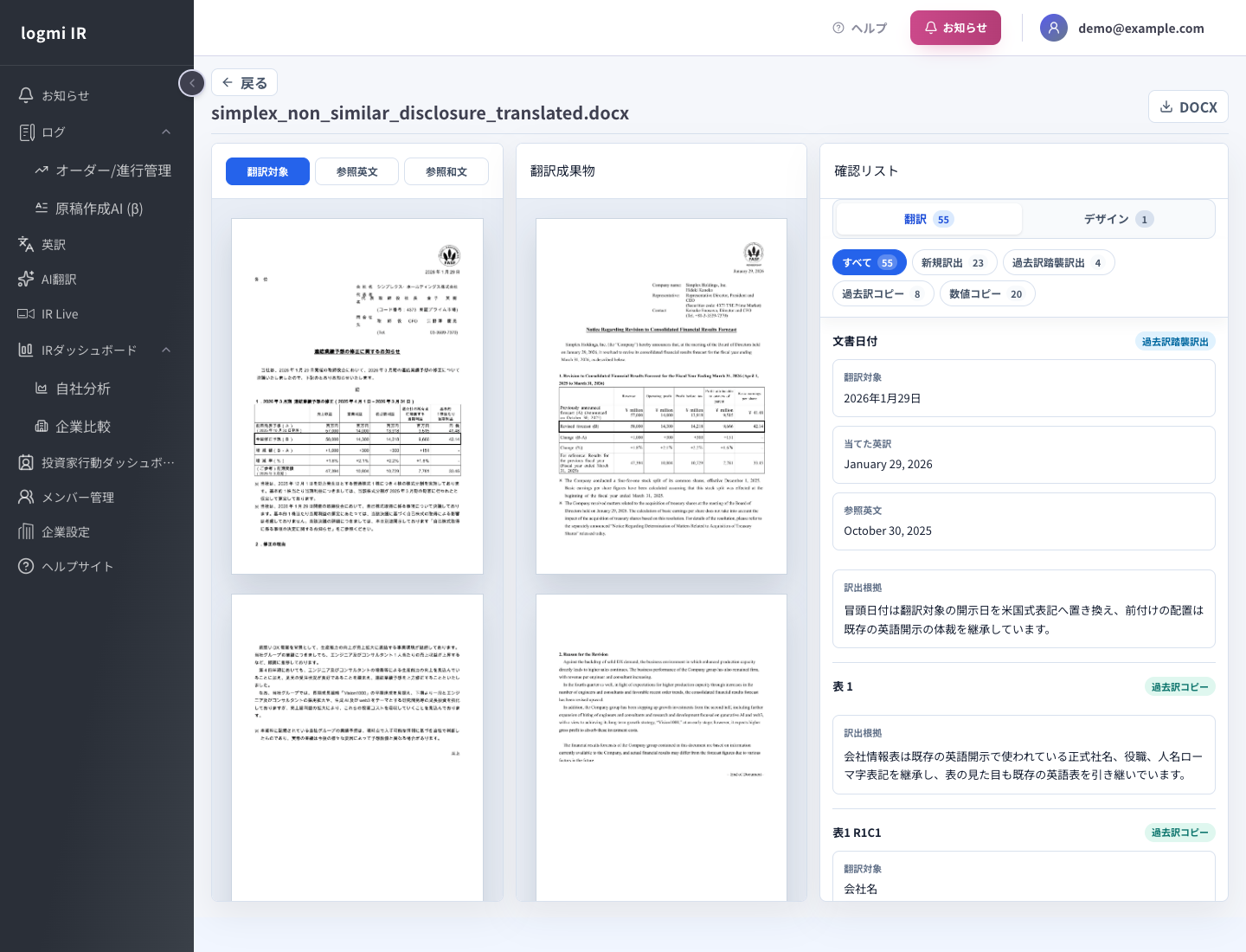Click the 過去訳コピー badge on 表 1
Screen dimensions: 1246x952
[x=1180, y=686]
